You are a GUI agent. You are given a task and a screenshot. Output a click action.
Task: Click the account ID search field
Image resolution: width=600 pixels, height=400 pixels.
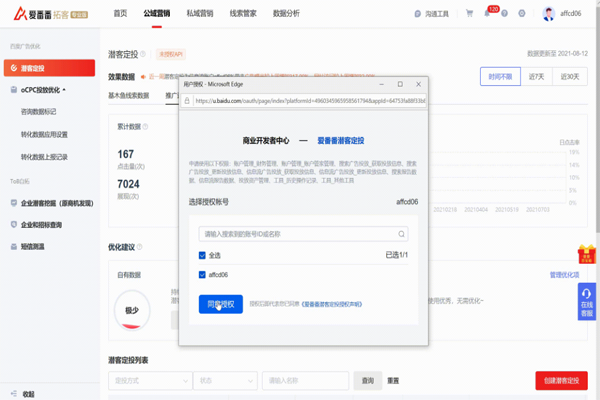[x=303, y=234]
